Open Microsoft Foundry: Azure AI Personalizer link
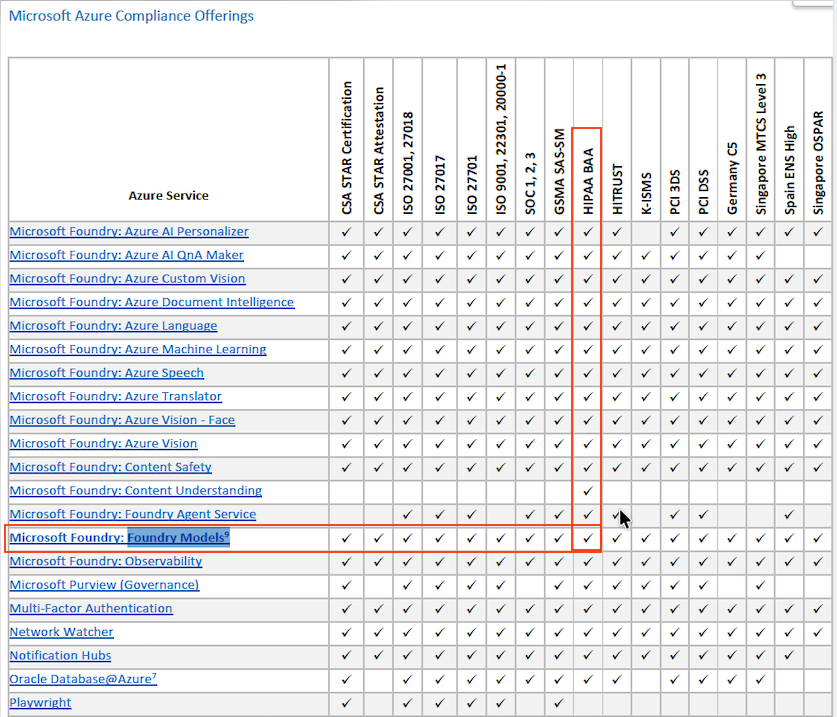 (x=129, y=232)
